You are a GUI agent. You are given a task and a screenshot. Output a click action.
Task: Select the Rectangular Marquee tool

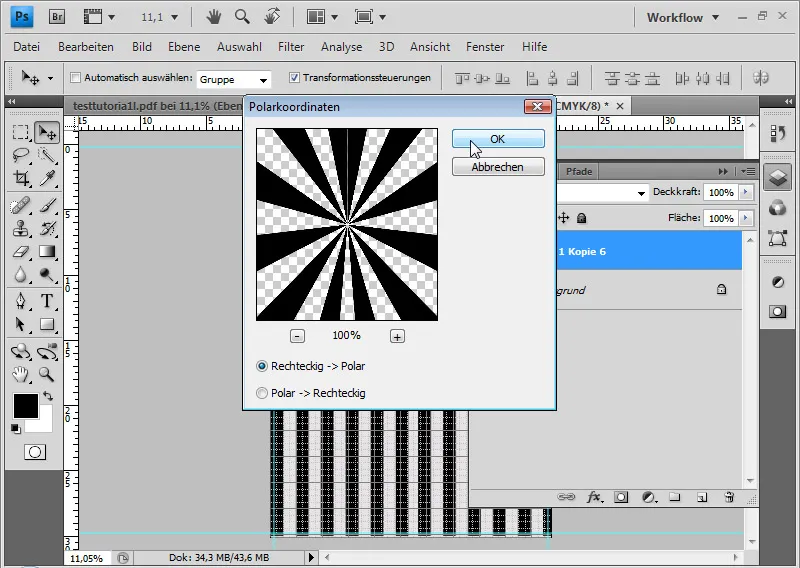pyautogui.click(x=20, y=133)
